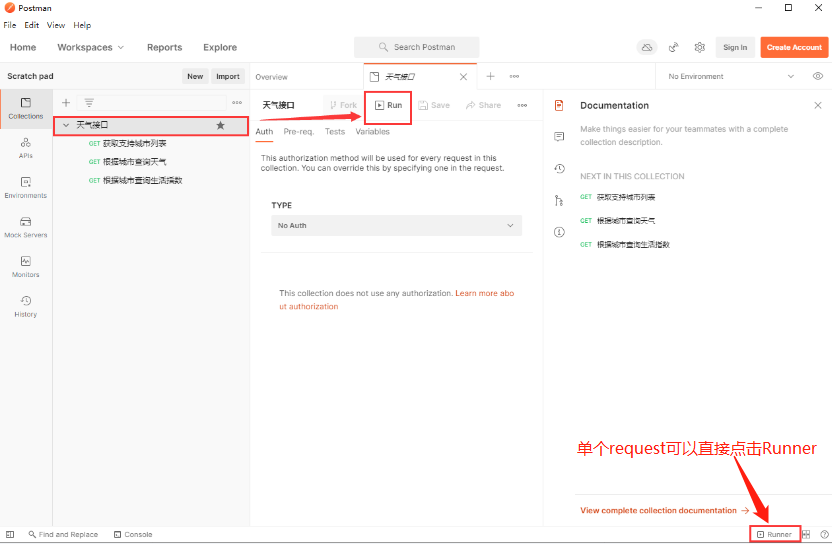Open the Comments panel icon

pyautogui.click(x=559, y=137)
